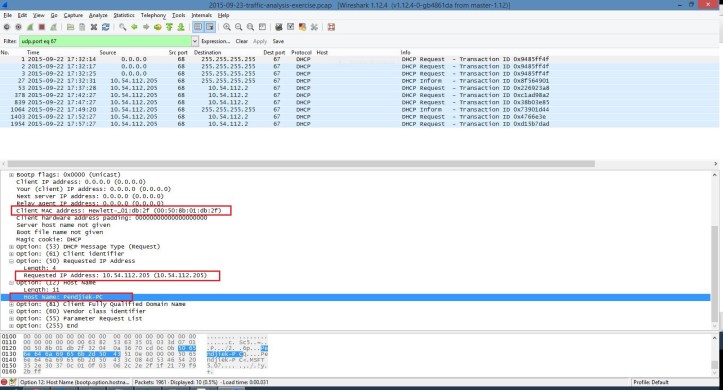Viewport: 723px width, 390px height.
Task: Open the Capture menu
Action: point(73,15)
